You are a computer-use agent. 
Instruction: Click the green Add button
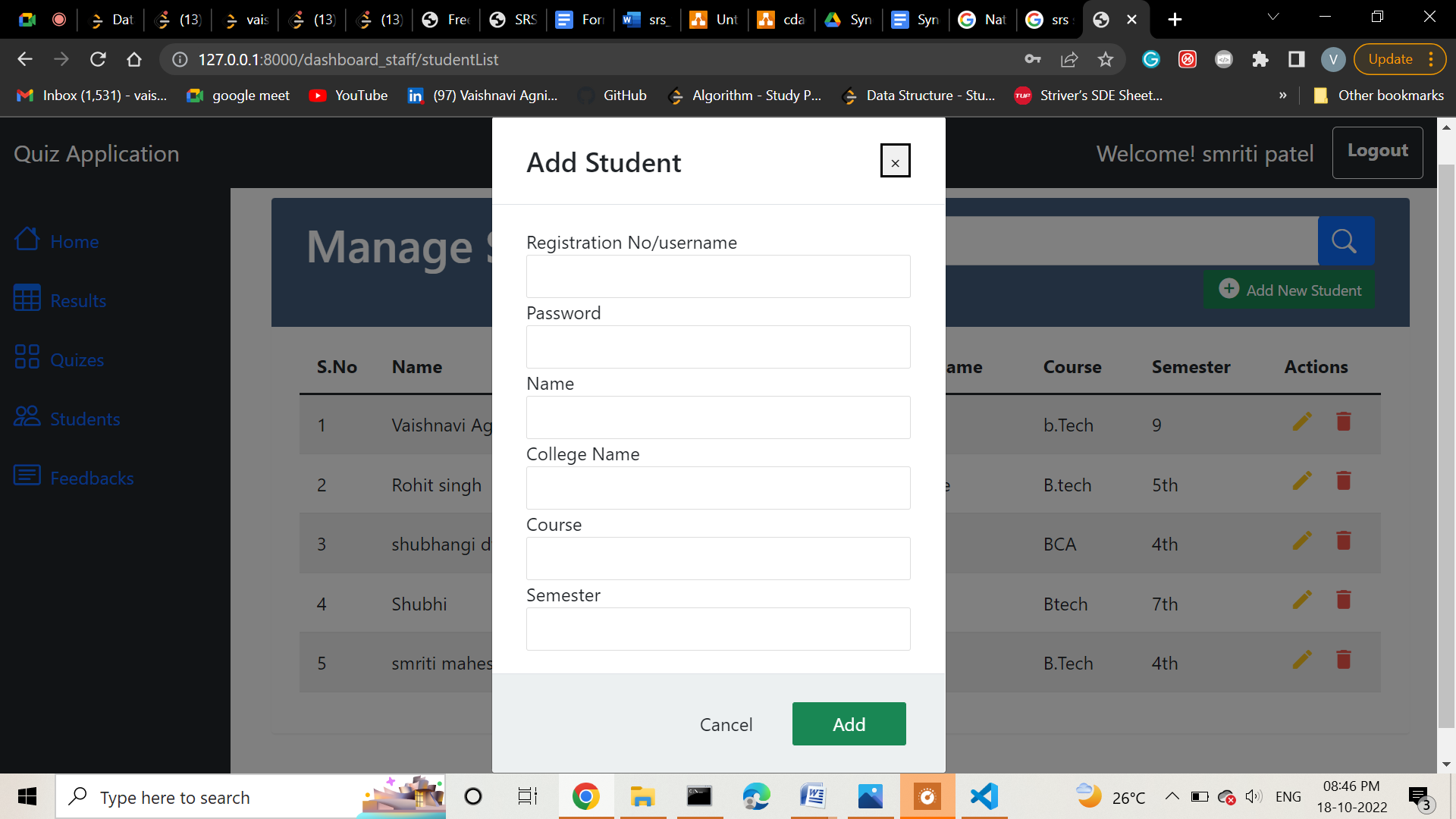(x=849, y=724)
